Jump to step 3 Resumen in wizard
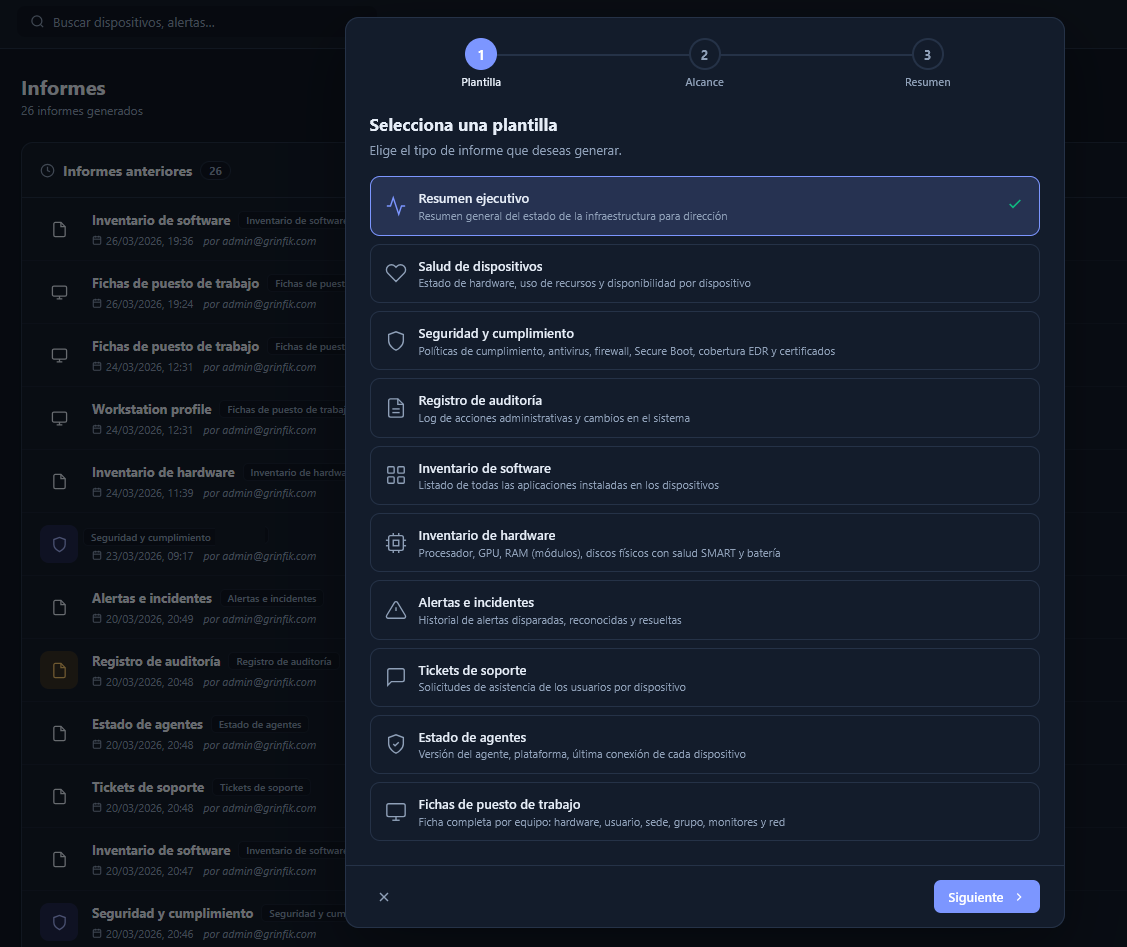 pos(927,55)
